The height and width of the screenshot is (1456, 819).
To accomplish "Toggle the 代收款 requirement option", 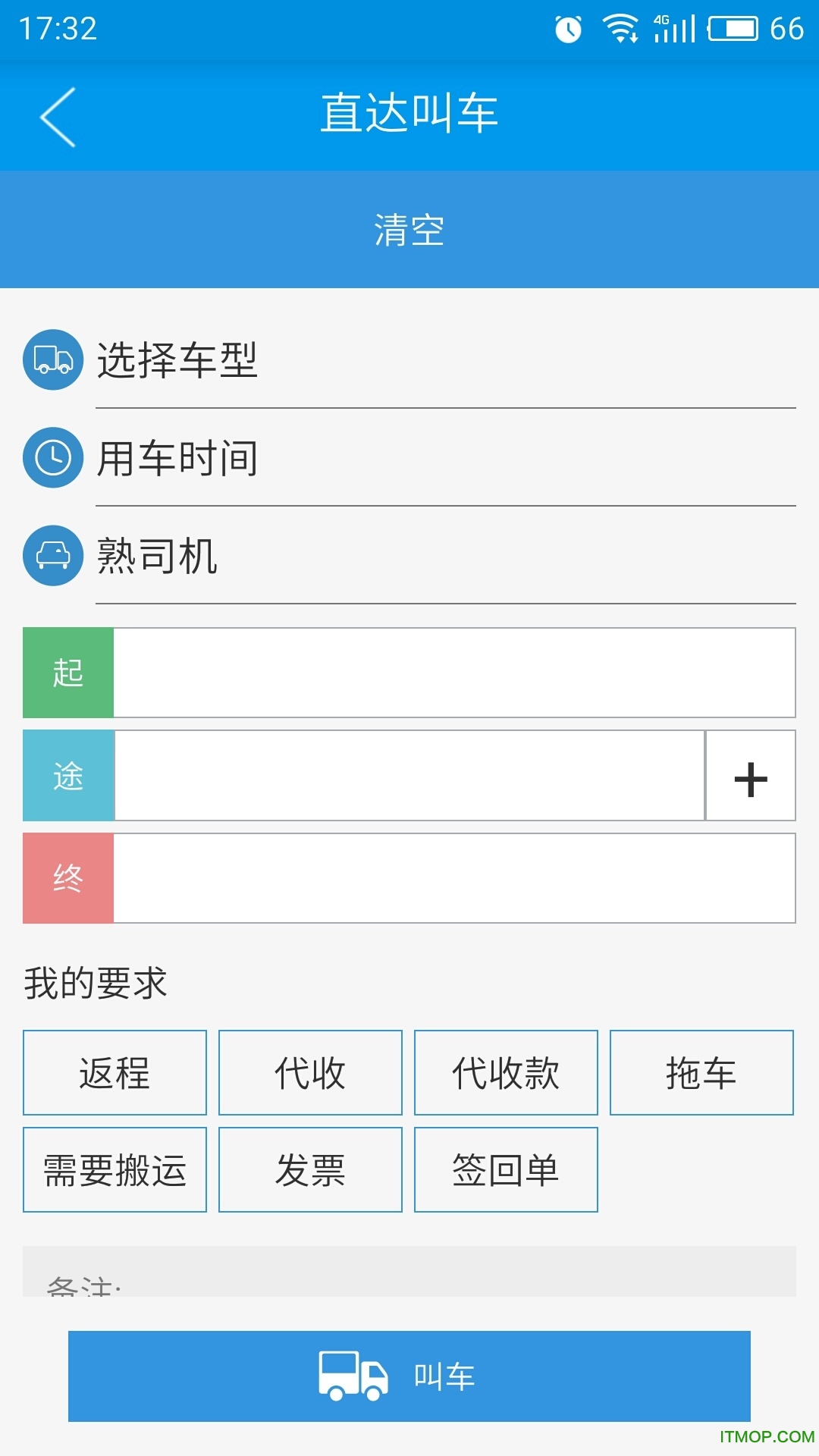I will [506, 1072].
